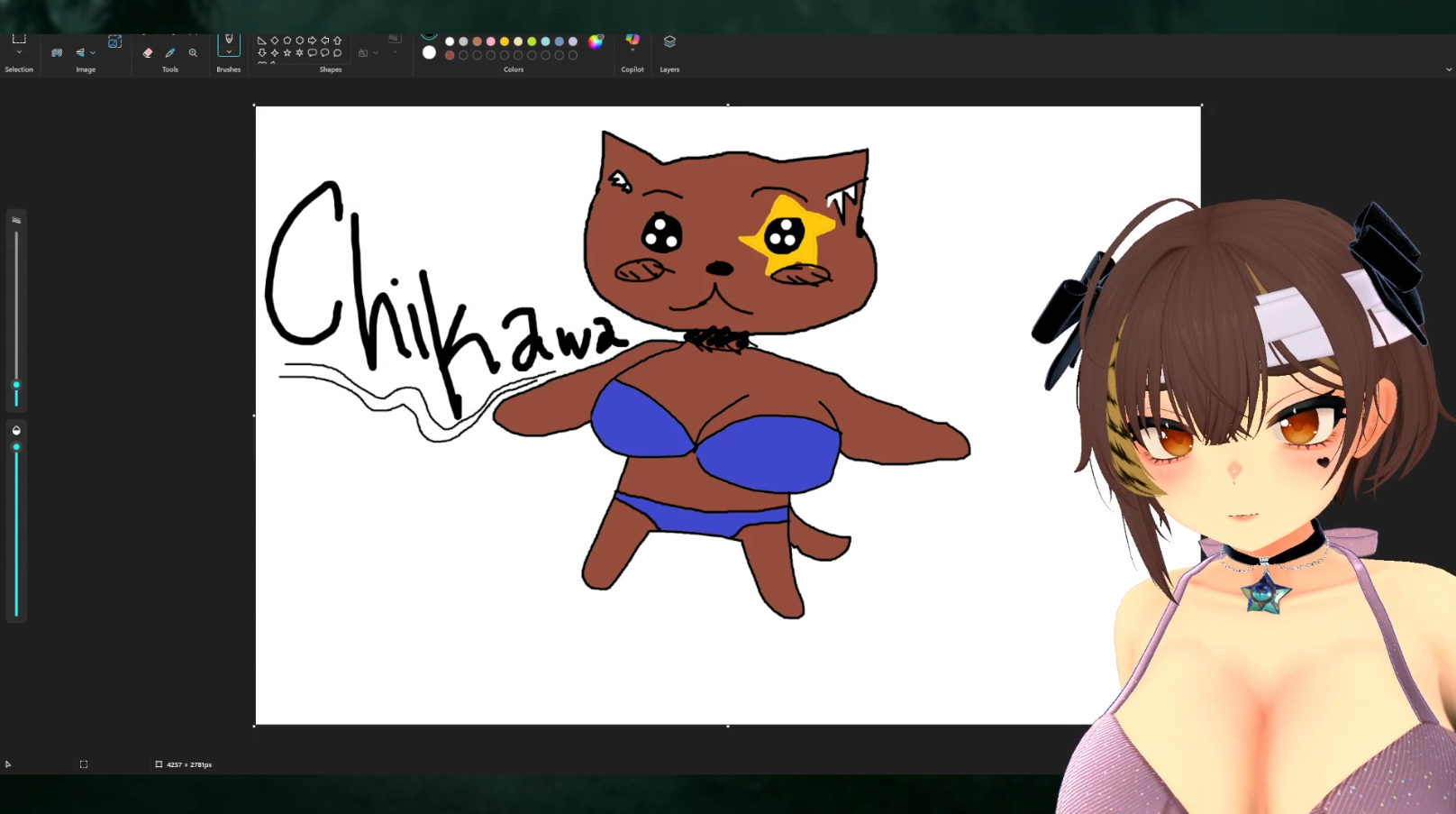Expand the Selection options dropdown

coord(19,52)
